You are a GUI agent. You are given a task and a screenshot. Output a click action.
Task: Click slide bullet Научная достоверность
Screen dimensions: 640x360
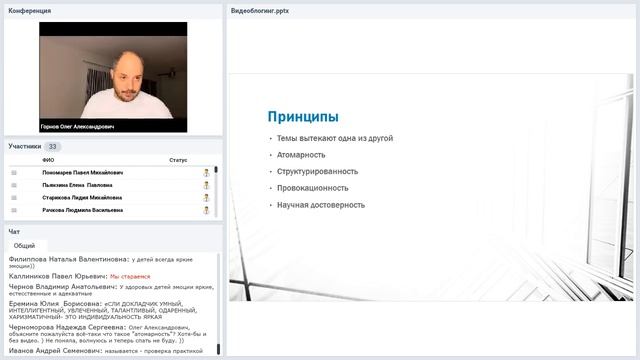pyautogui.click(x=321, y=205)
